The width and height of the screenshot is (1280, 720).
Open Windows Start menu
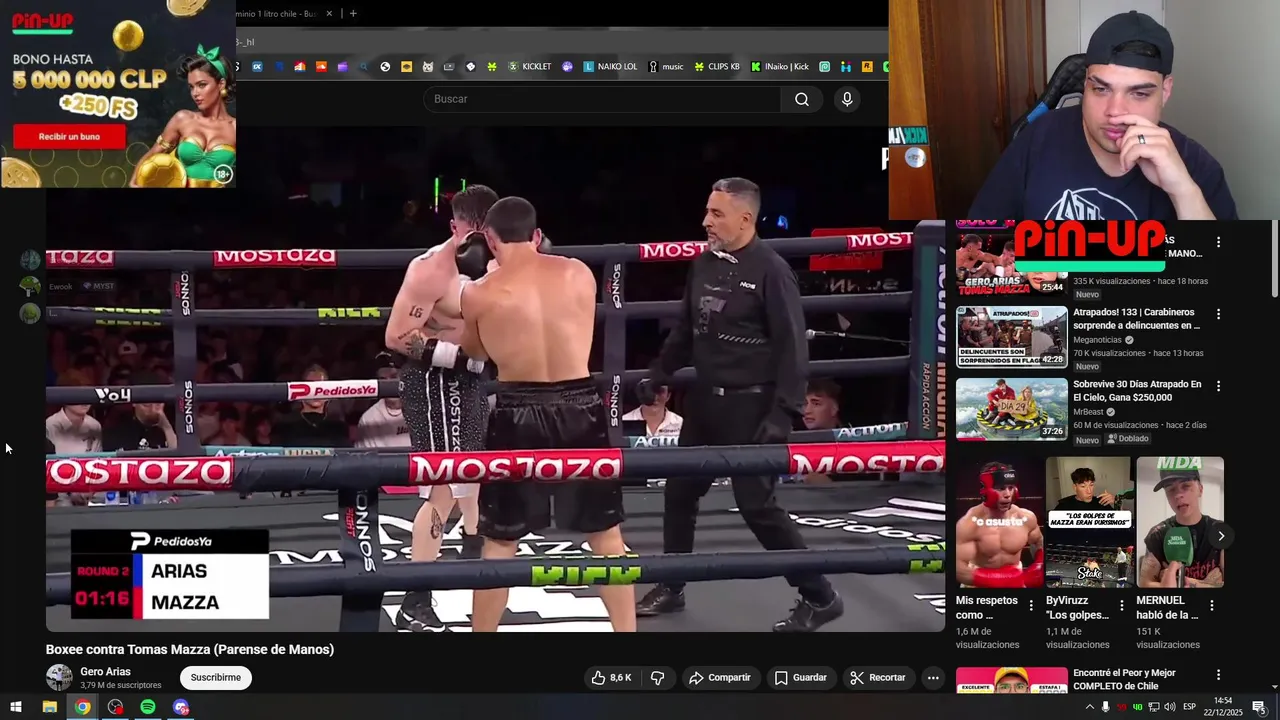point(16,707)
